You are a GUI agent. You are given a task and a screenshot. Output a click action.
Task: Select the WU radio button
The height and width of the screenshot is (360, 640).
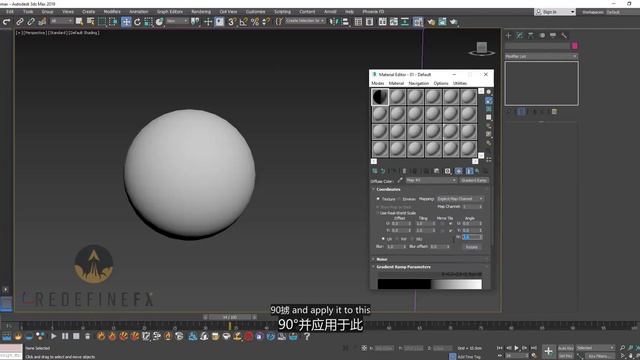pyautogui.click(x=412, y=239)
